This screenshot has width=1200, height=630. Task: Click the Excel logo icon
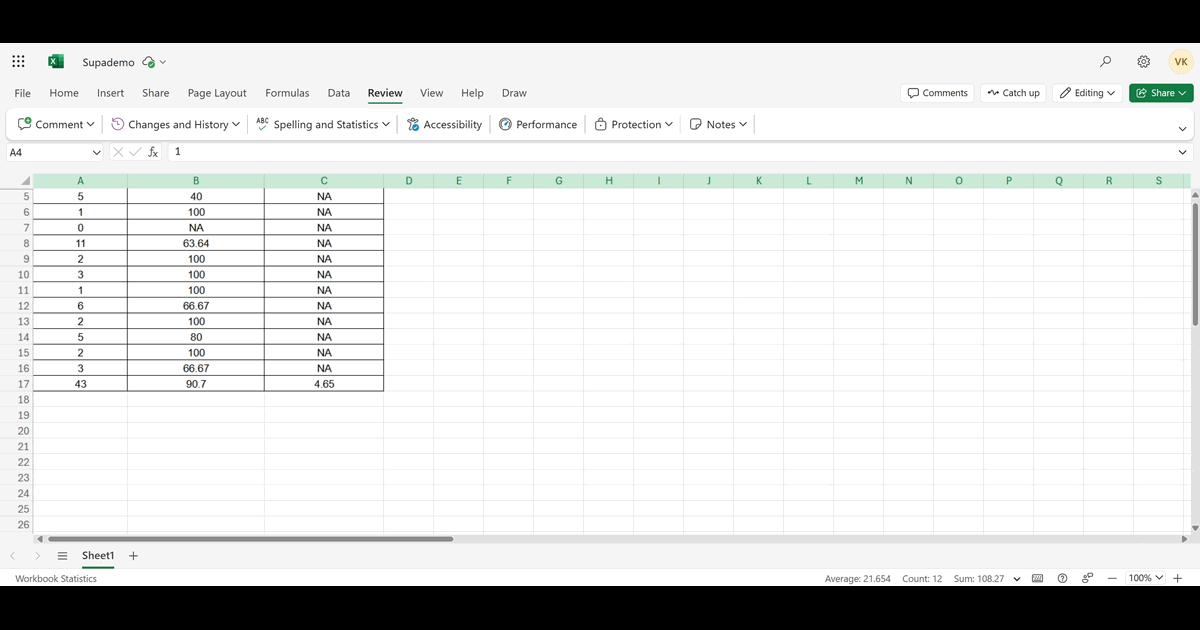tap(56, 62)
